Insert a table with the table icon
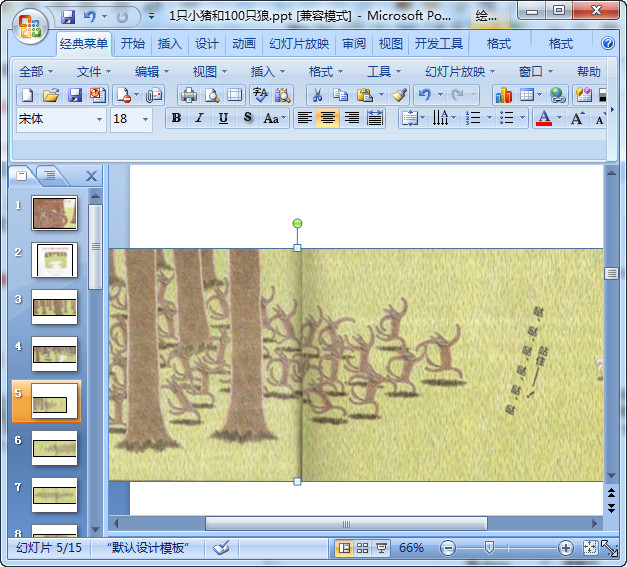 pyautogui.click(x=527, y=95)
